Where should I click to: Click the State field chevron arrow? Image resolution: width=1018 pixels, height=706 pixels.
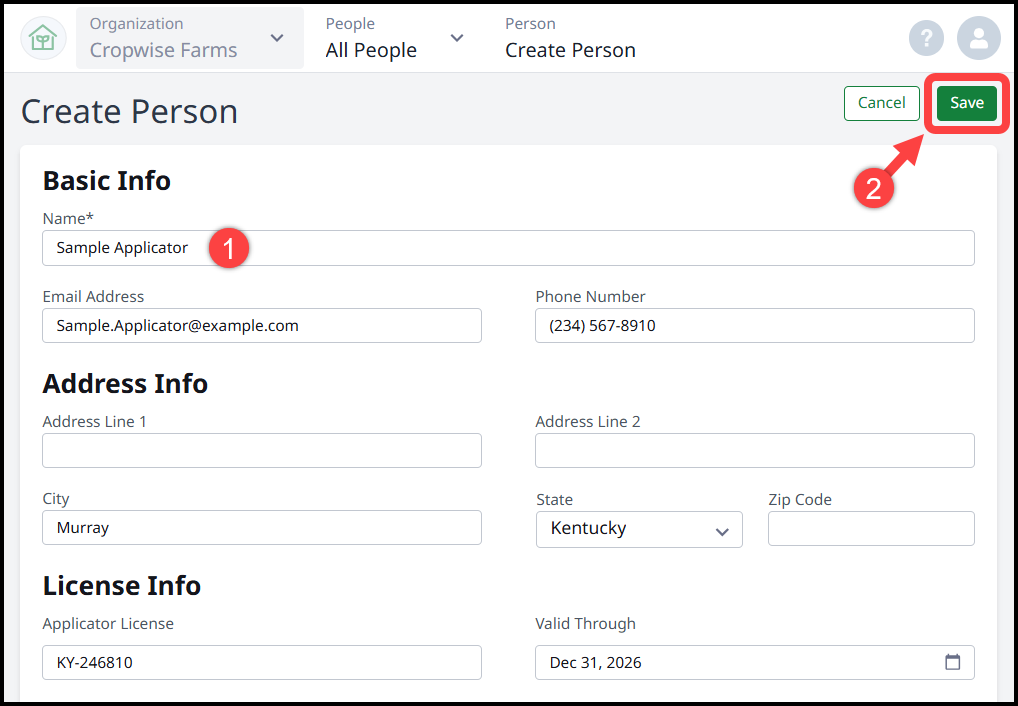[x=721, y=529]
